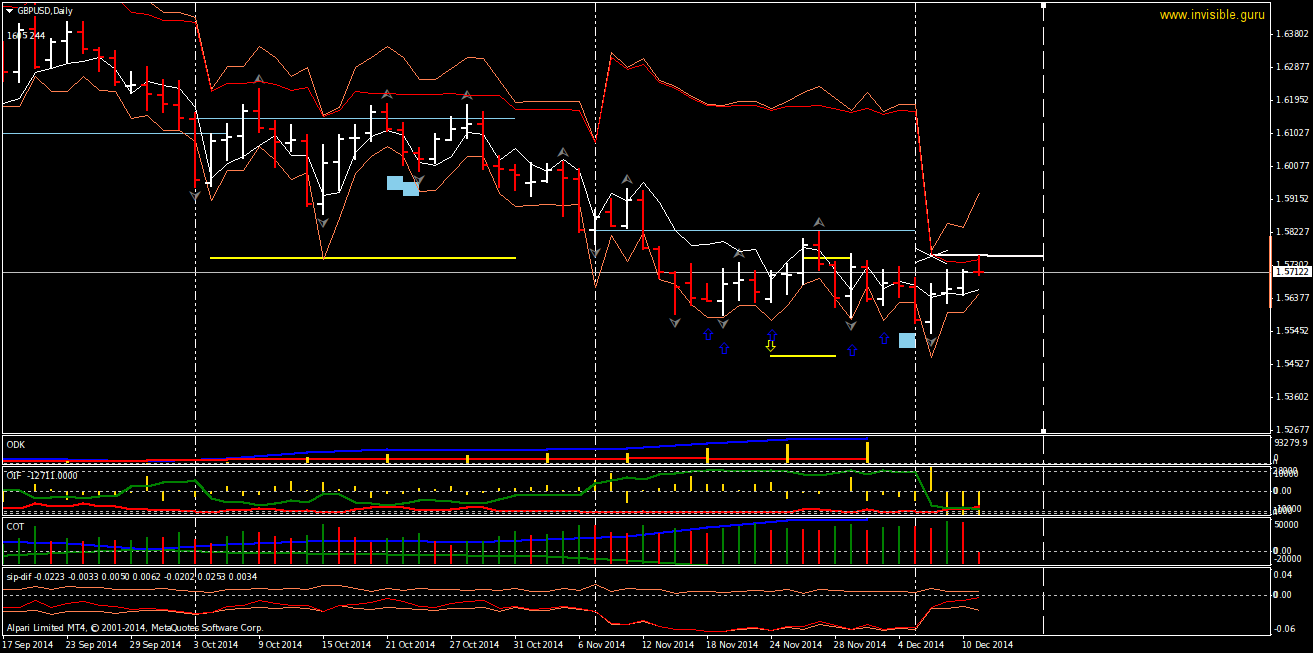Click price axis value 1.61952
Image resolution: width=1313 pixels, height=653 pixels.
point(1293,99)
